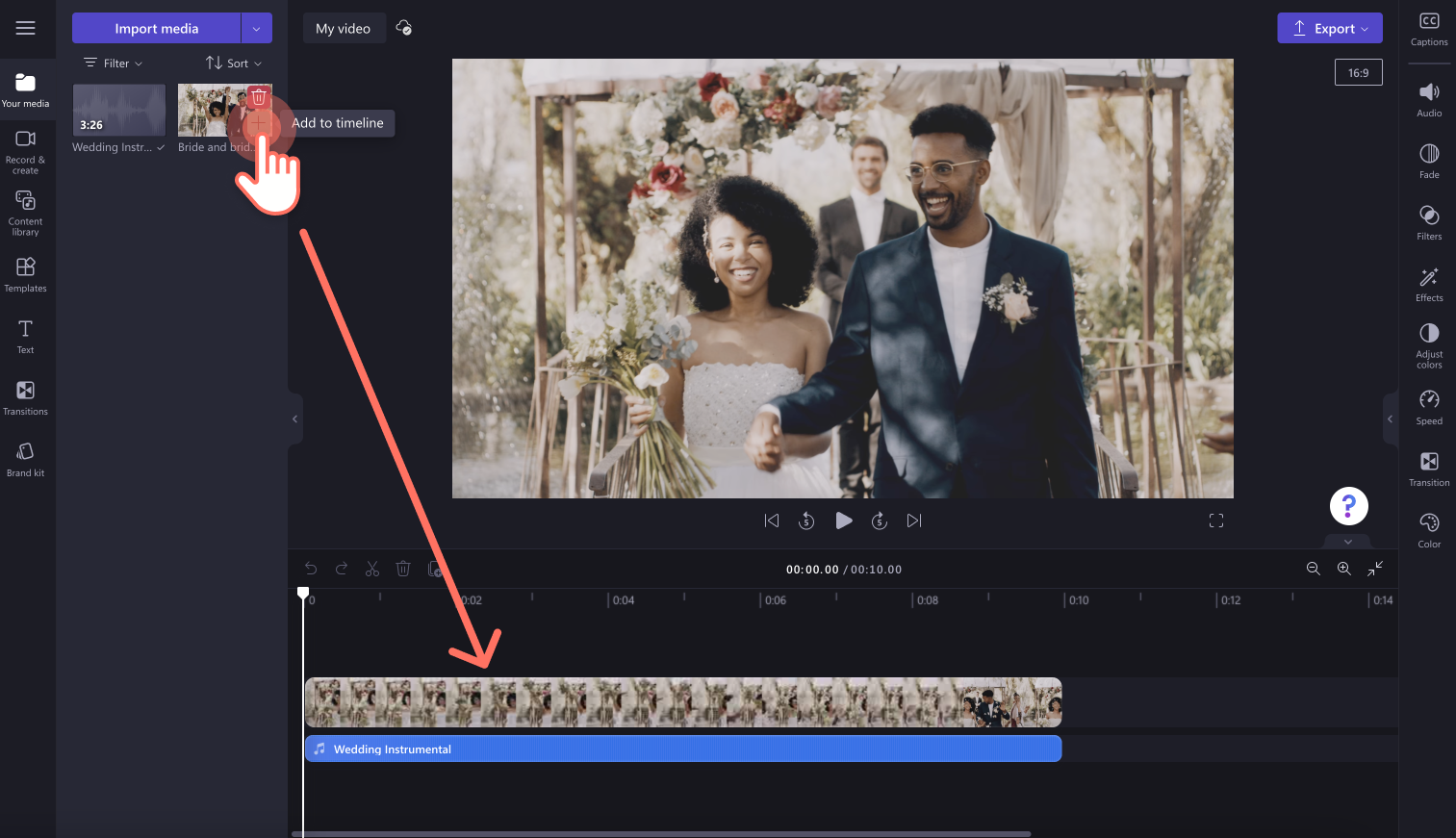
Task: Collapse the help chevron below question mark
Action: [x=1348, y=542]
